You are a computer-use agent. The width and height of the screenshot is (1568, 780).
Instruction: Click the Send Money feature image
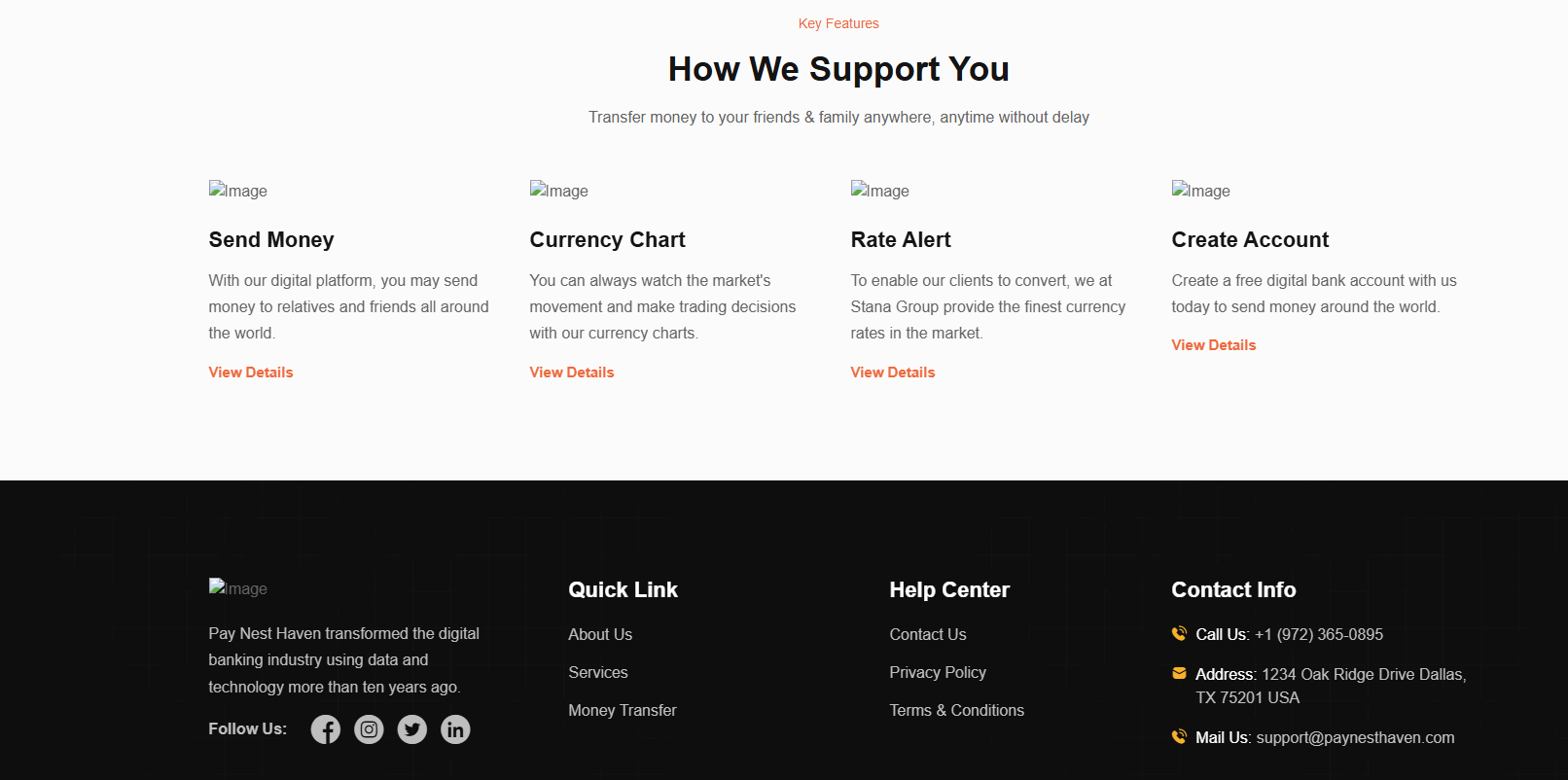pyautogui.click(x=238, y=191)
